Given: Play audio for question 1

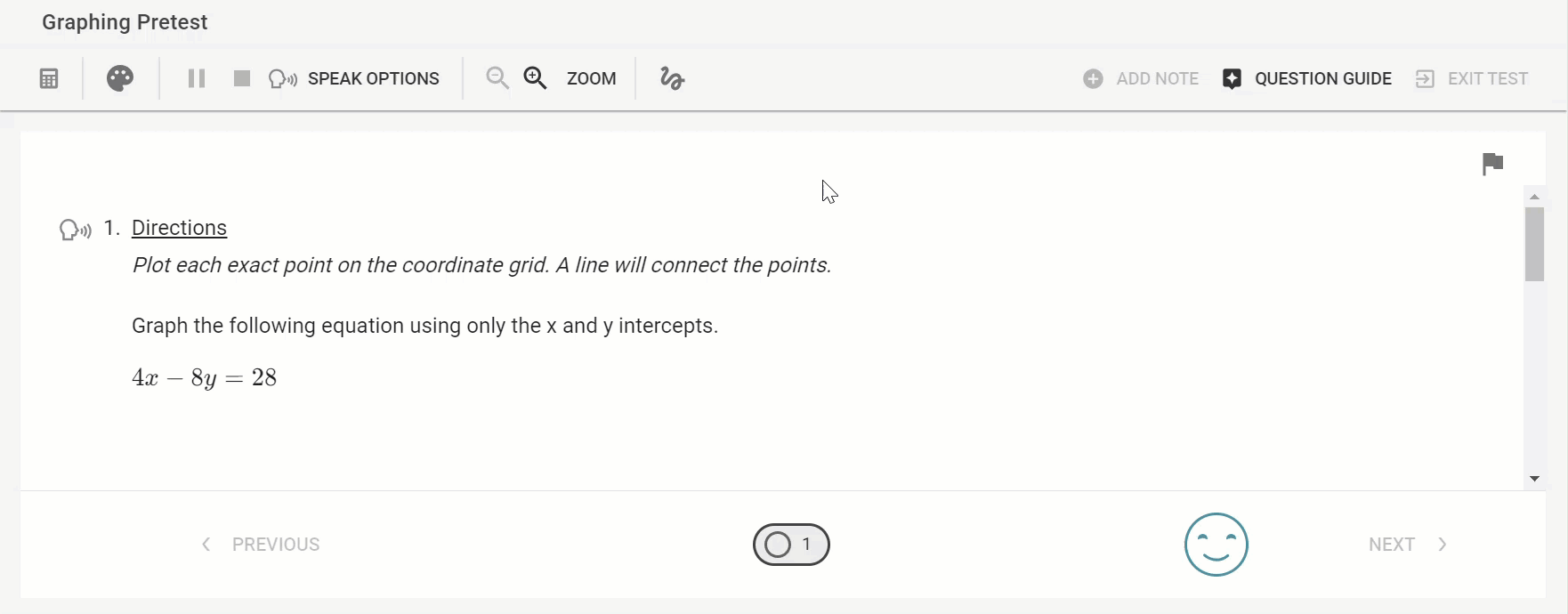Looking at the screenshot, I should 75,230.
